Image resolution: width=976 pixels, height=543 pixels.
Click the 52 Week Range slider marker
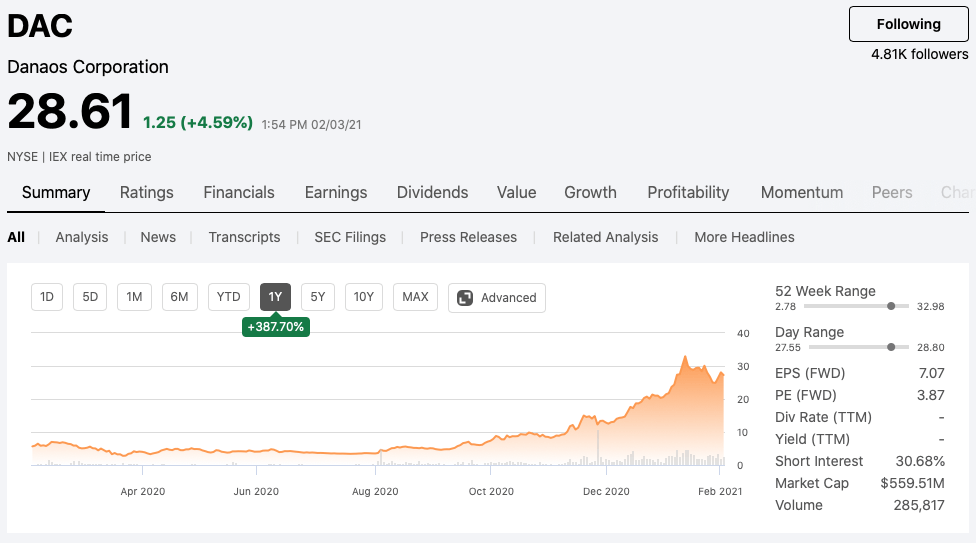pyautogui.click(x=891, y=306)
